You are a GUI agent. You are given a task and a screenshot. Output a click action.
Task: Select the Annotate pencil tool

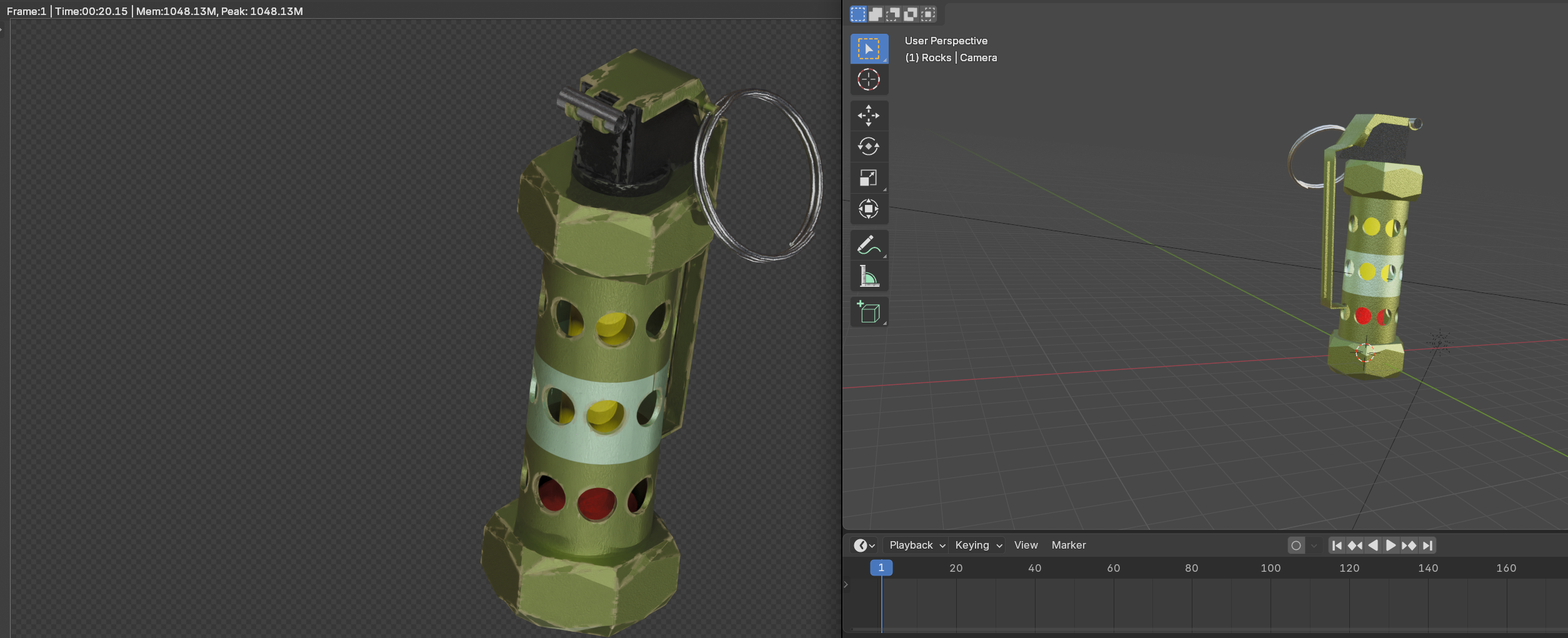(868, 245)
